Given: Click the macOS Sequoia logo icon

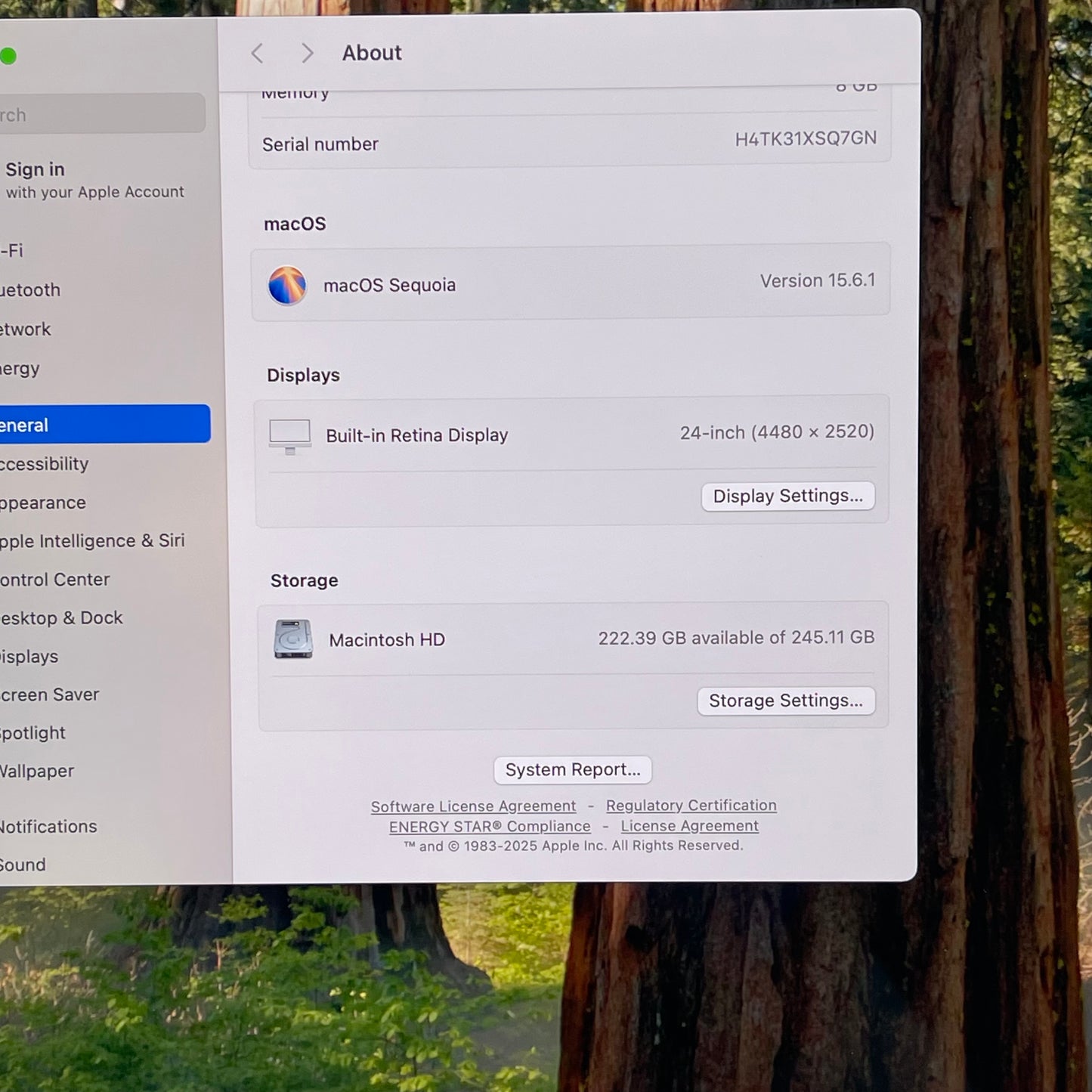Looking at the screenshot, I should tap(287, 286).
